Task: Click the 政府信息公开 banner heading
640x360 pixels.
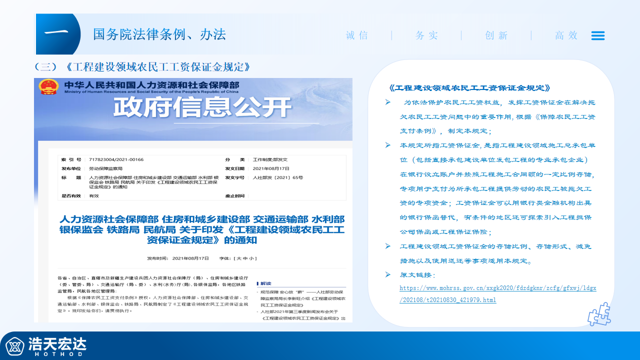Action: click(202, 107)
